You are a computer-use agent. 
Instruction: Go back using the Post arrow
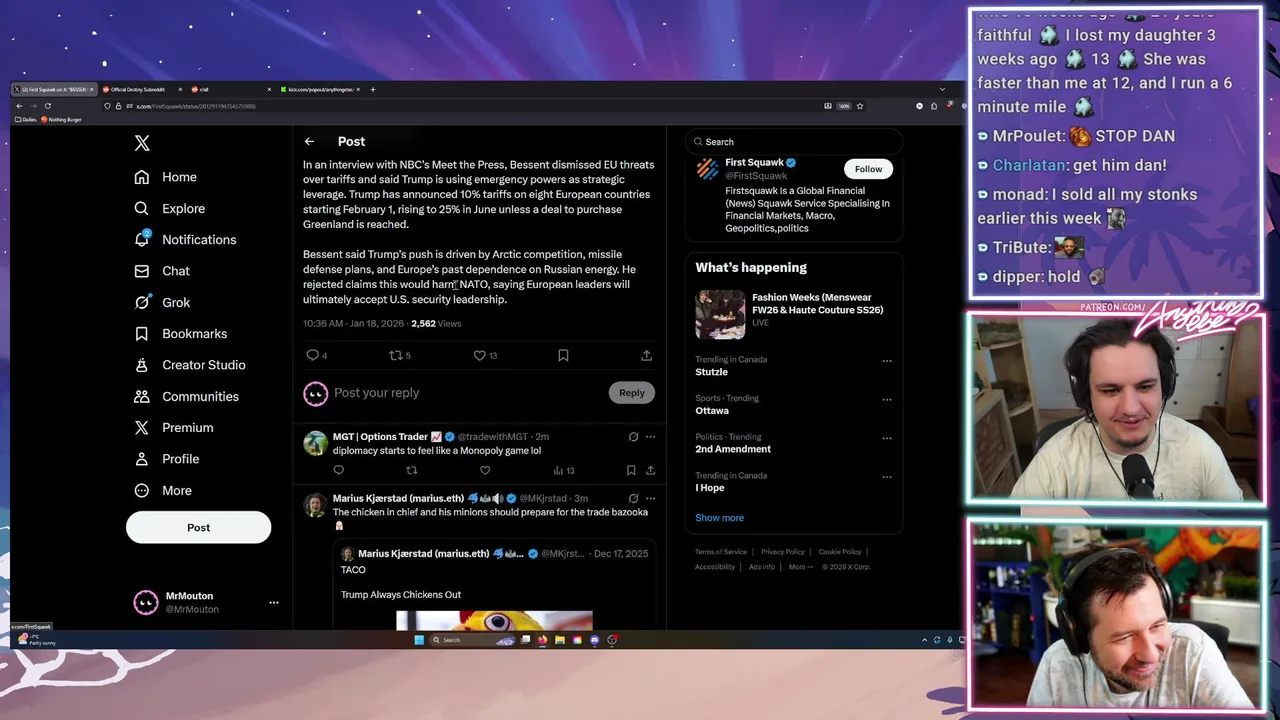pos(309,142)
